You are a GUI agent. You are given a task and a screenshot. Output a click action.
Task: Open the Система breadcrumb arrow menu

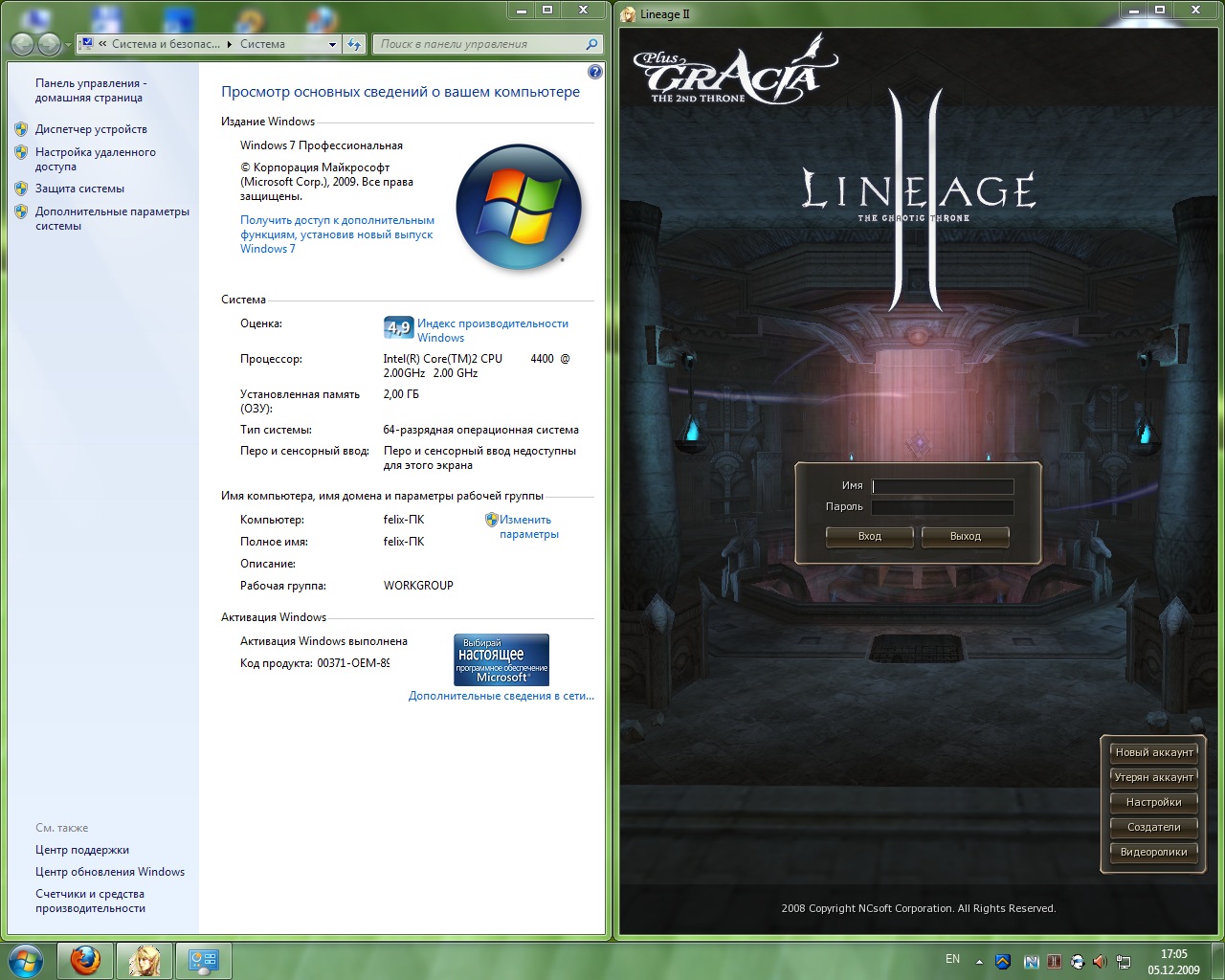coord(230,44)
